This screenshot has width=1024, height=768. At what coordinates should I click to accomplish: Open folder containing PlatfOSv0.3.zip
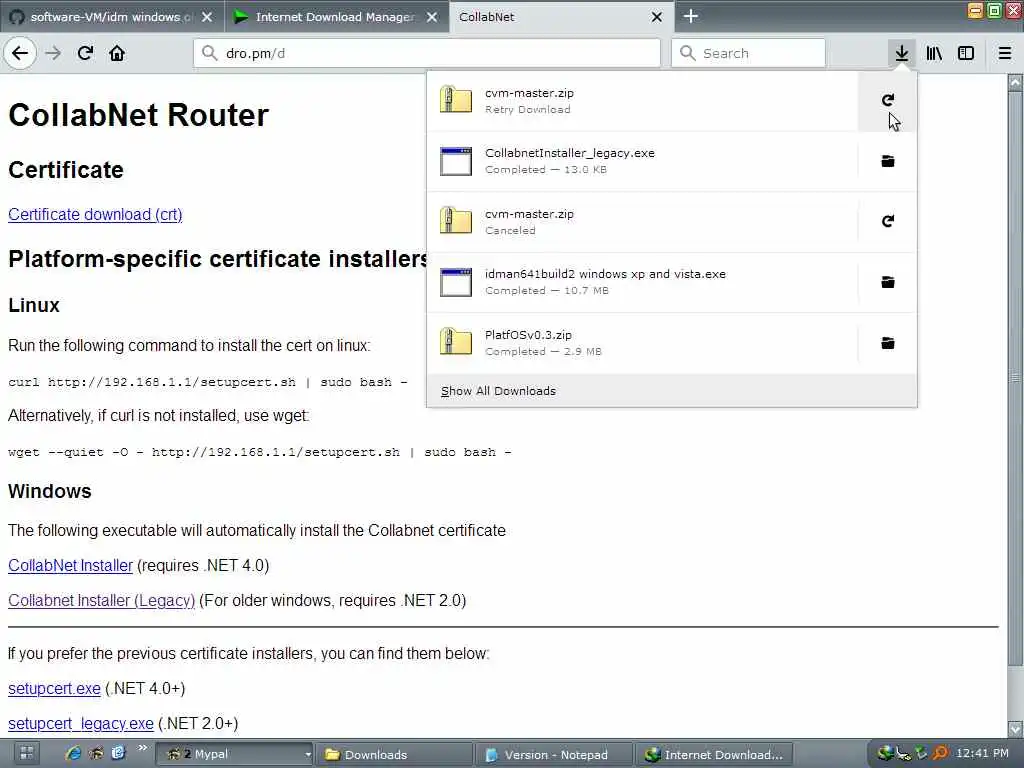point(888,343)
